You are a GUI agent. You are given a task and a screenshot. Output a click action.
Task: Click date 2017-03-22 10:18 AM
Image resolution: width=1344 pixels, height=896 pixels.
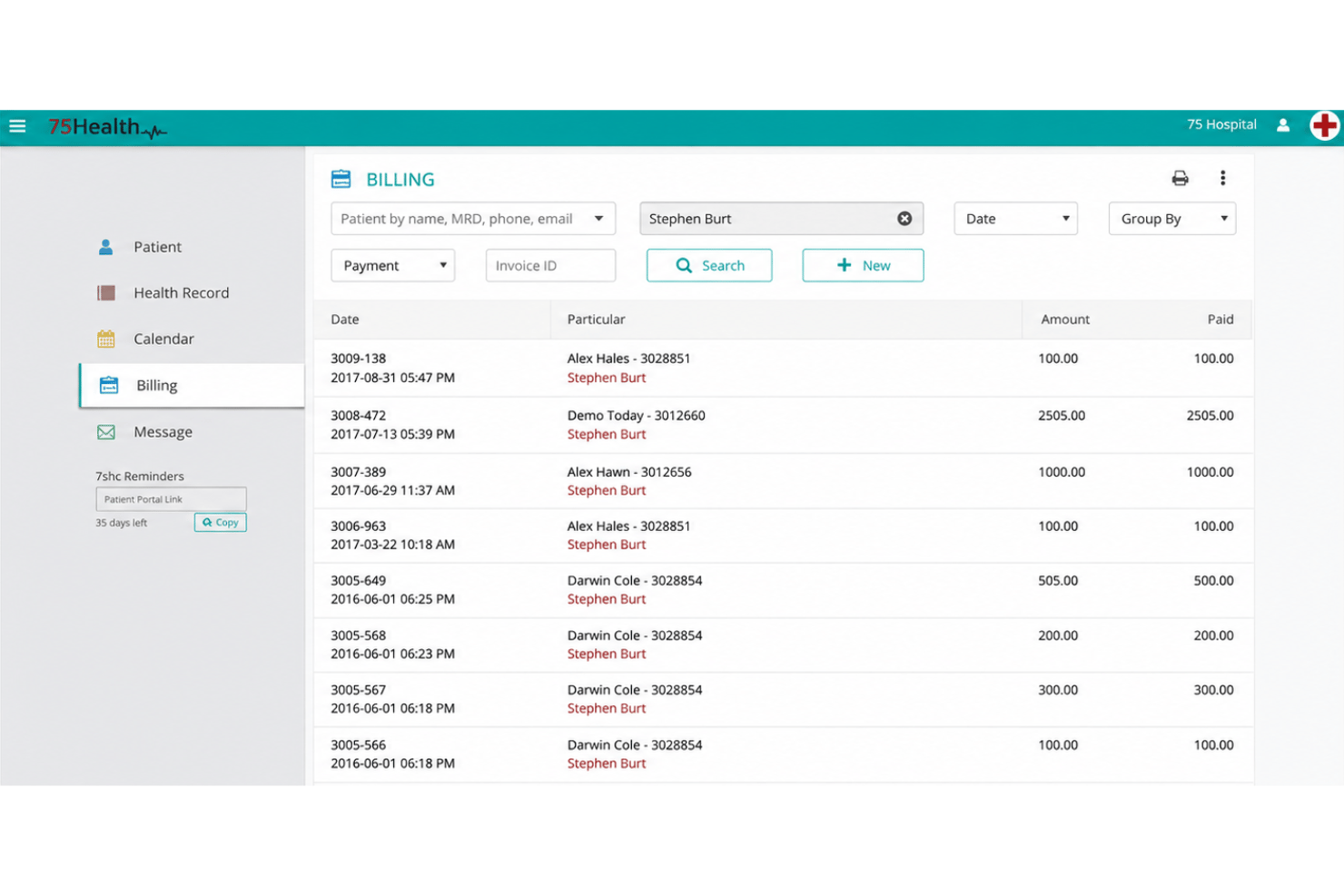pyautogui.click(x=392, y=545)
